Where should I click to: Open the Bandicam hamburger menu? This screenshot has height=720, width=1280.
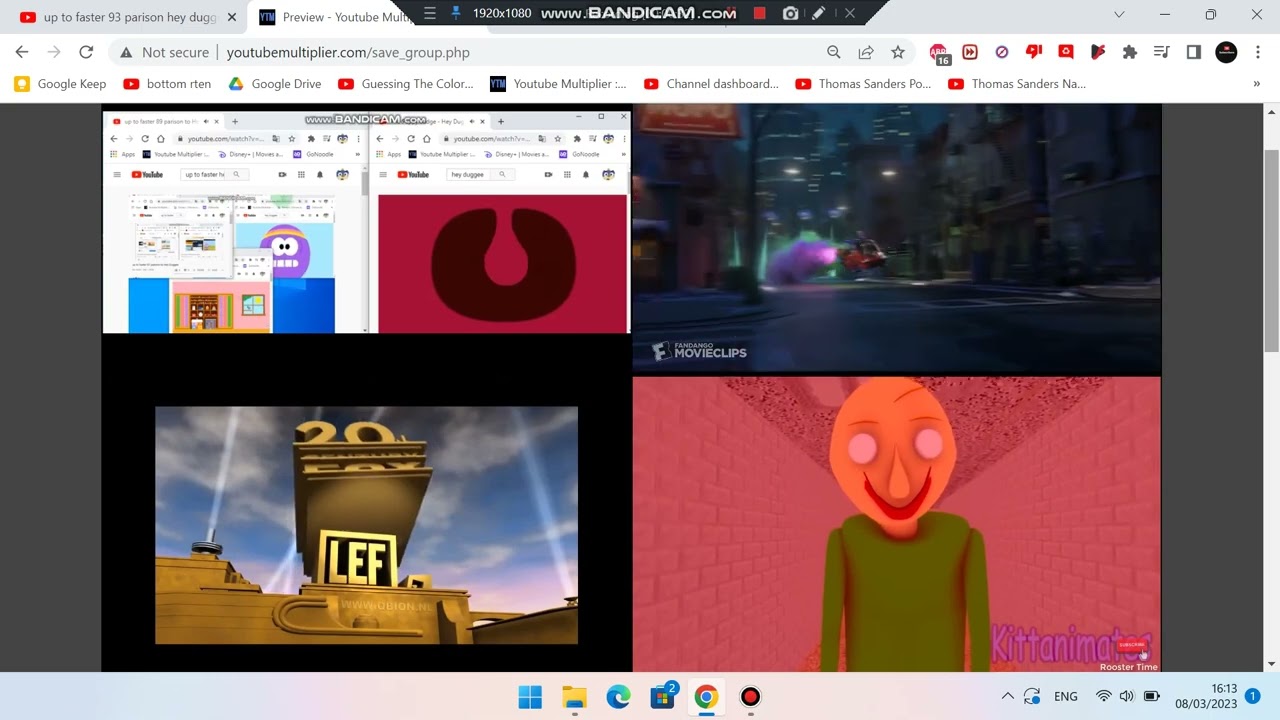coord(430,13)
